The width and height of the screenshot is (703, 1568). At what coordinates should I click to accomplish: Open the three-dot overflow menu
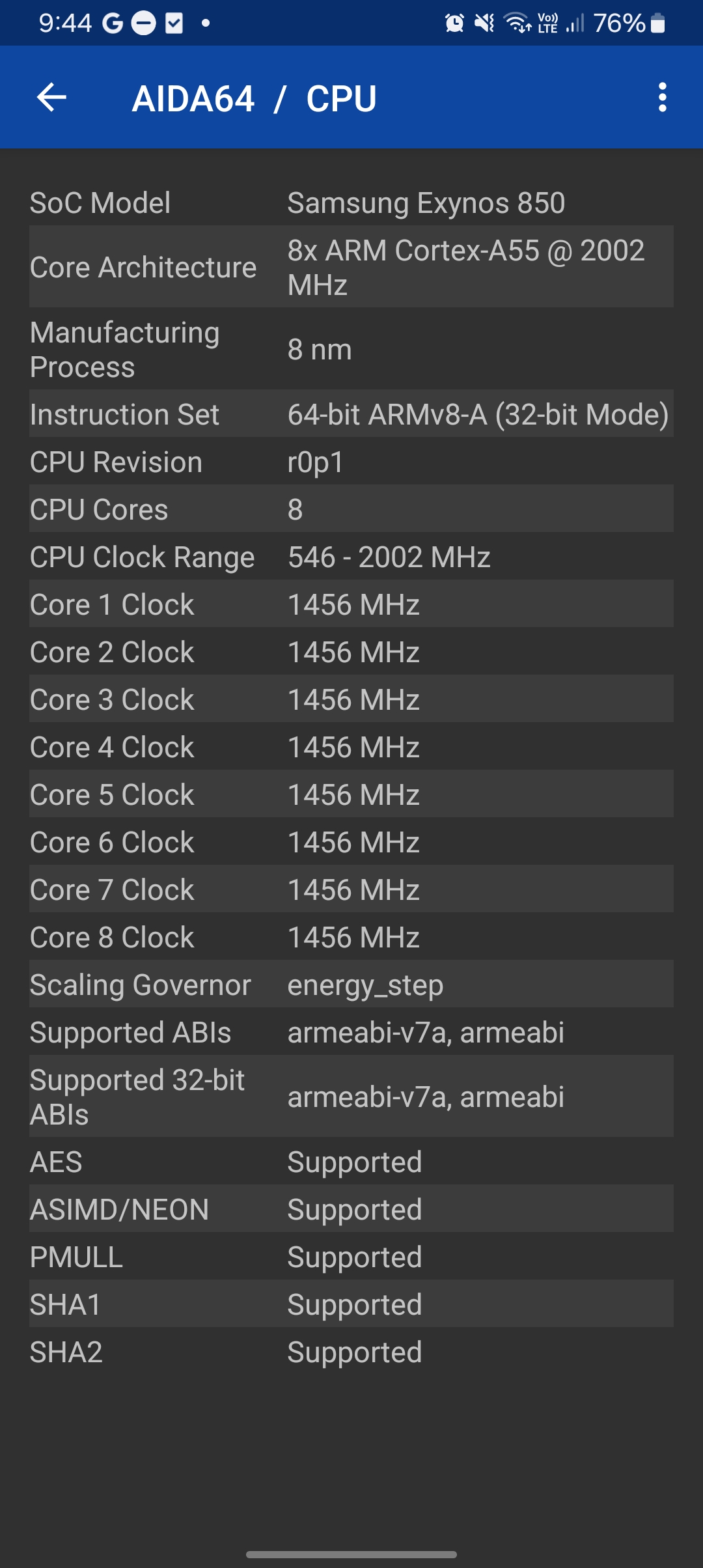[662, 98]
